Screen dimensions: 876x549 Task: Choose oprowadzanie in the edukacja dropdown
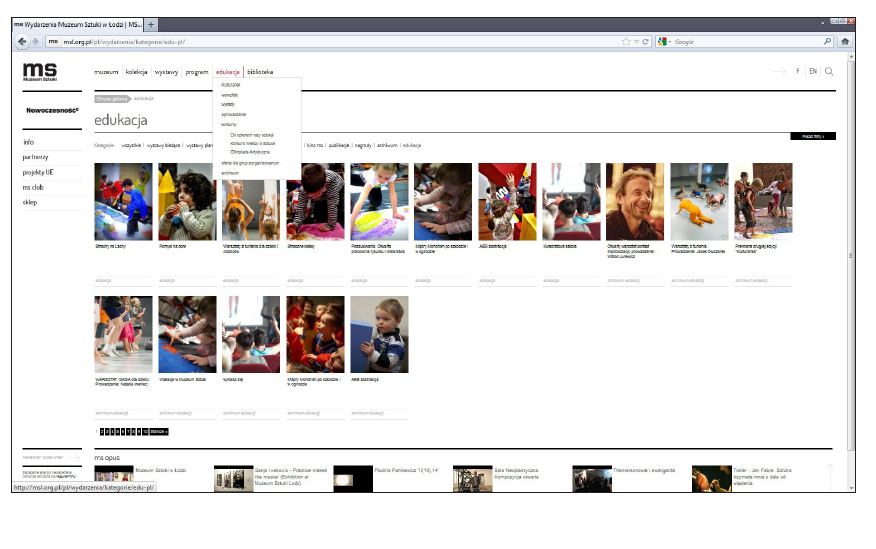(234, 114)
